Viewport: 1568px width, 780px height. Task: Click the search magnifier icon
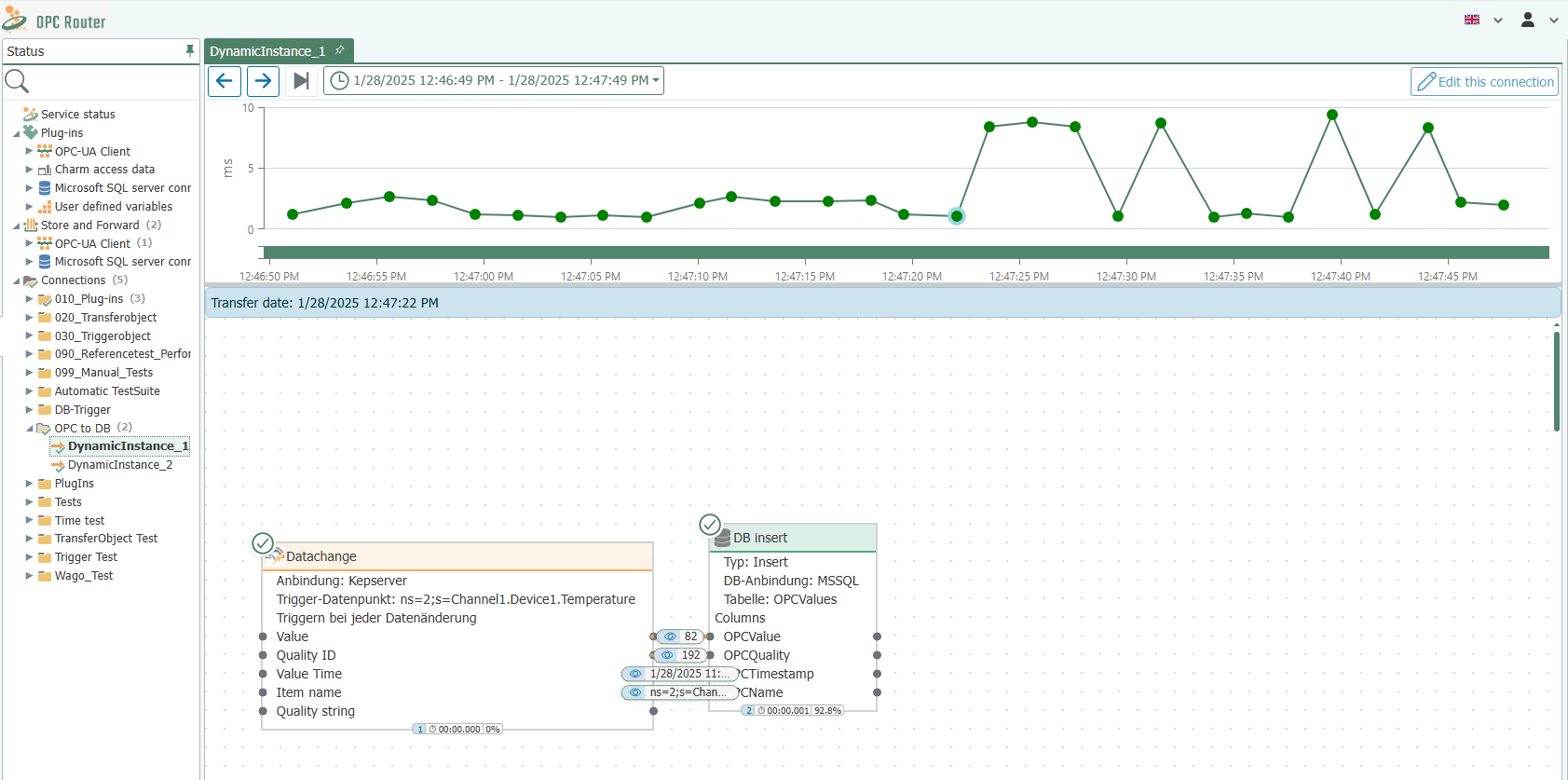[x=17, y=81]
